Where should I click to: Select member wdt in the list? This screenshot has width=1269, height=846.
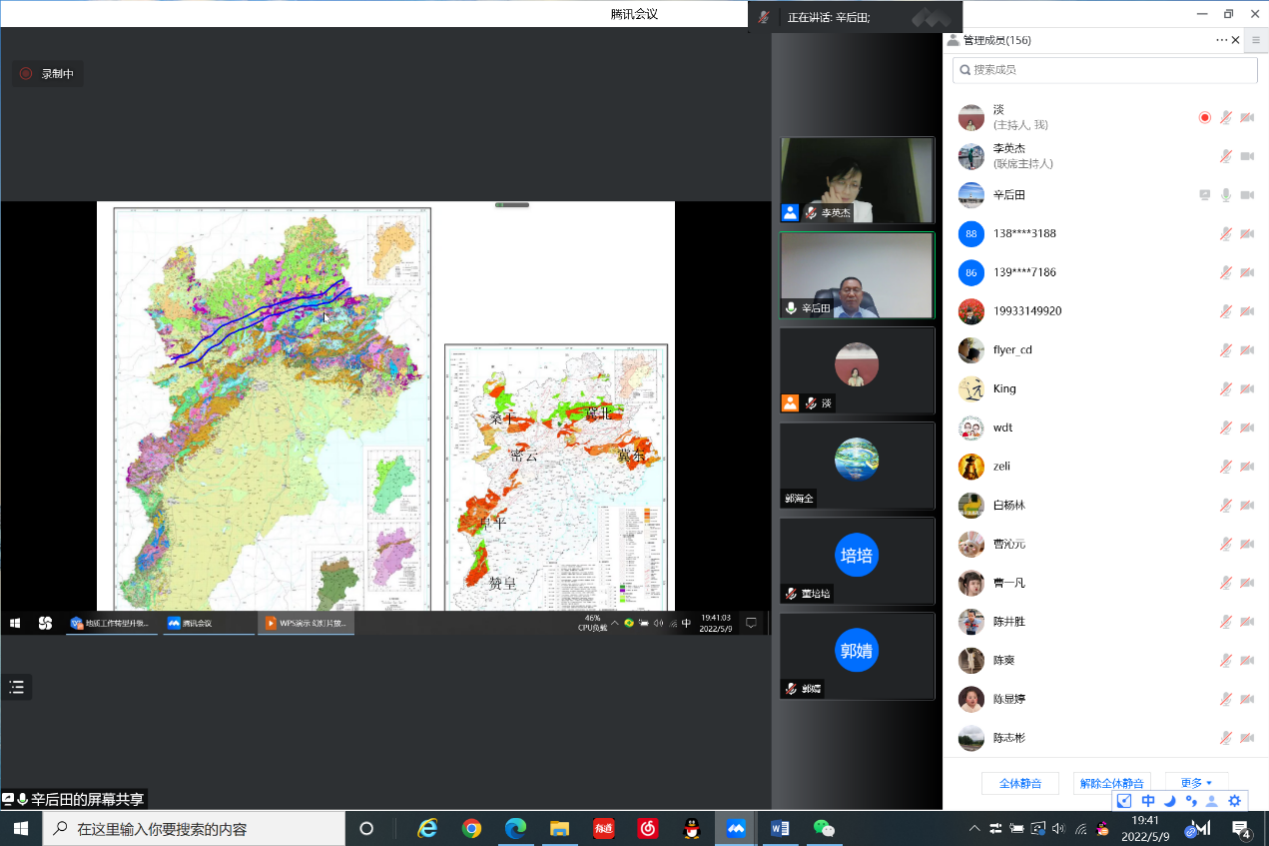click(1002, 428)
